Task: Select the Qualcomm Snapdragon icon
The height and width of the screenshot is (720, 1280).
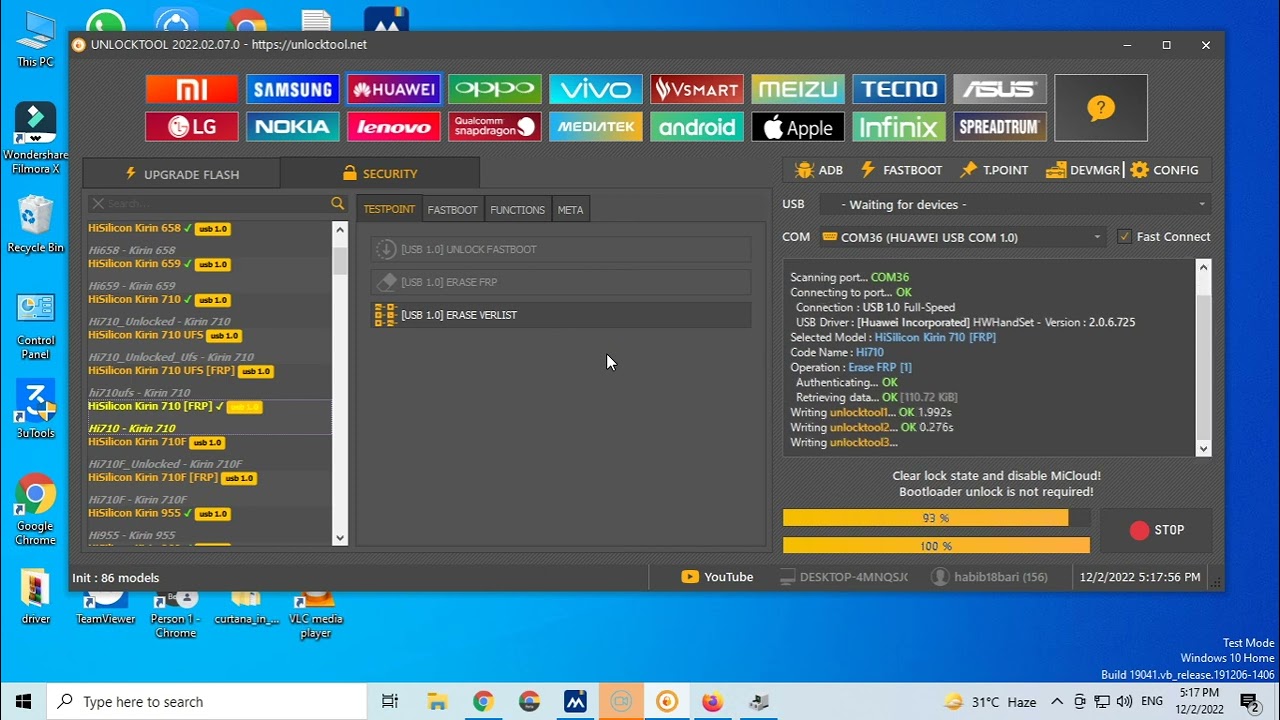Action: [x=495, y=127]
